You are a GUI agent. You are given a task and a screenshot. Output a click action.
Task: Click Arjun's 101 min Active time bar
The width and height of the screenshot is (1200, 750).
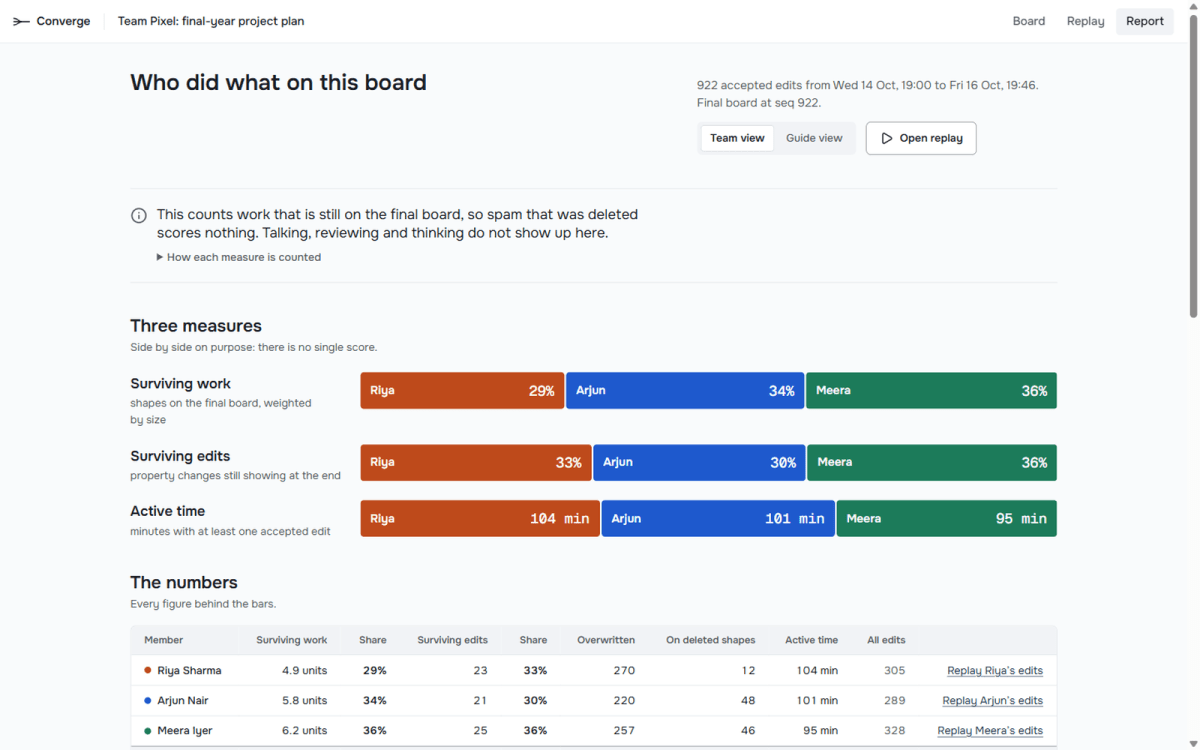[x=718, y=519]
